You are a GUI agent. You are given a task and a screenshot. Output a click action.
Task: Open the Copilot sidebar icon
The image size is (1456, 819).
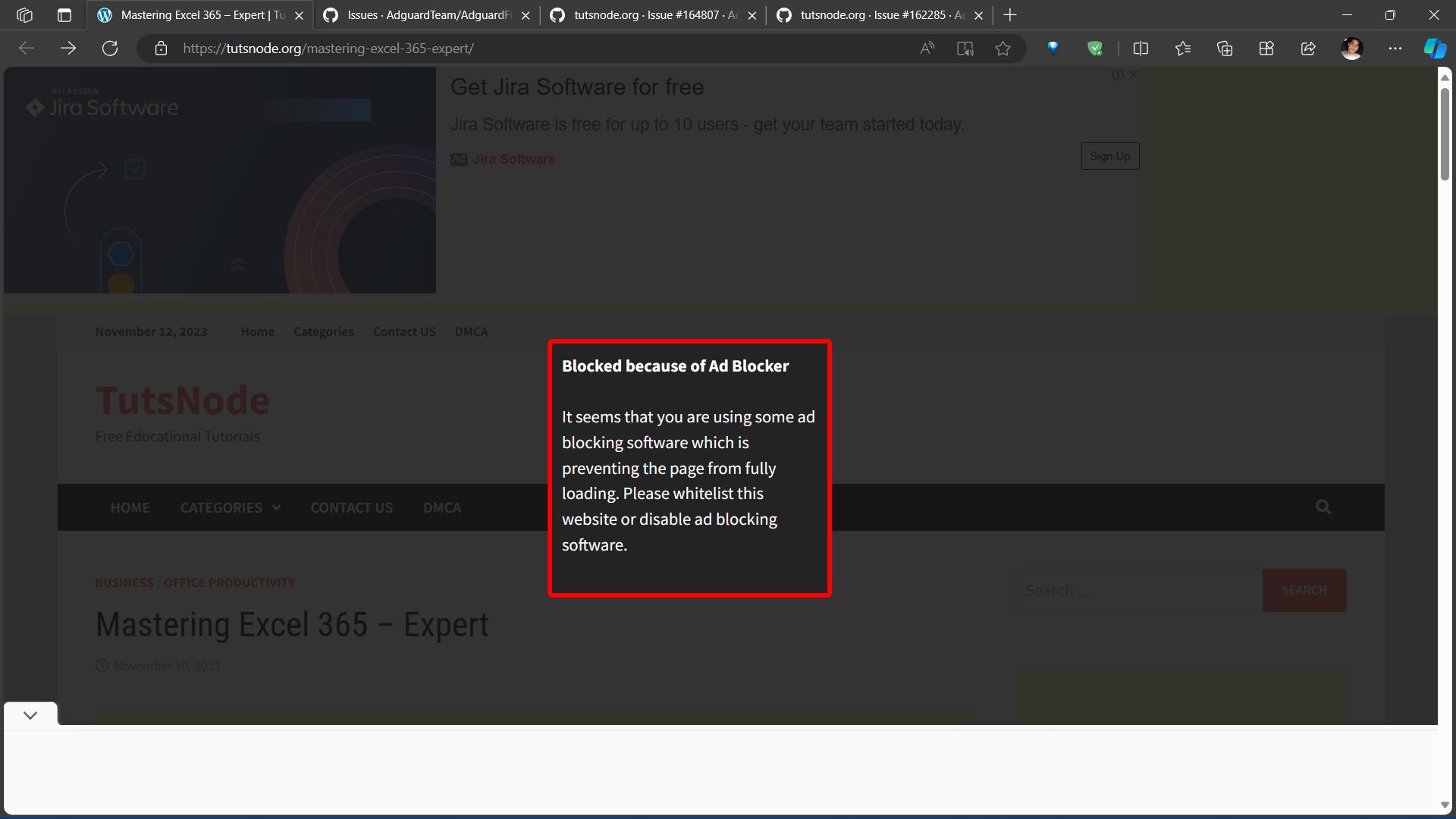point(1434,49)
